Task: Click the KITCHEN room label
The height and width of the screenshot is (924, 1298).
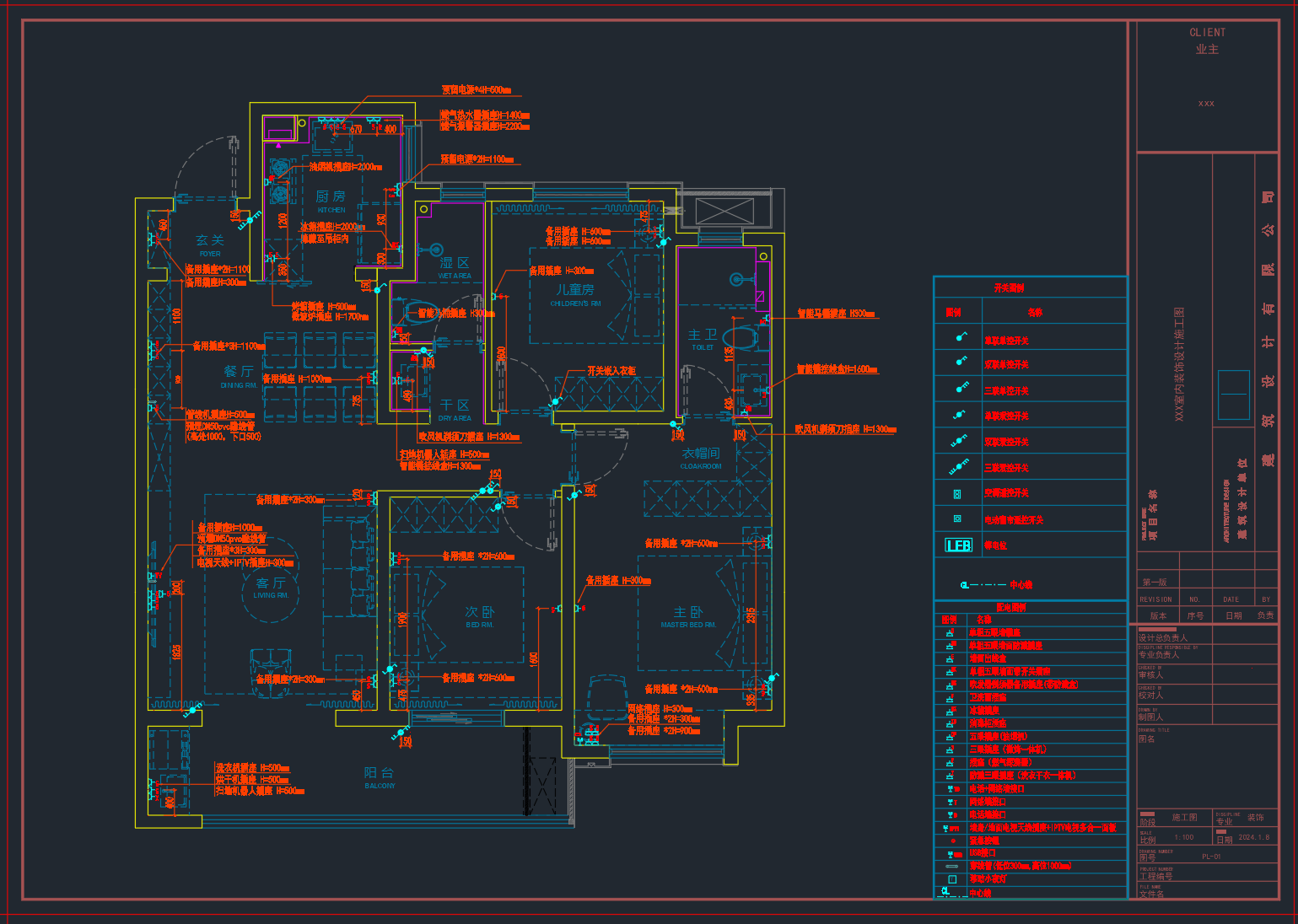Action: pyautogui.click(x=331, y=210)
